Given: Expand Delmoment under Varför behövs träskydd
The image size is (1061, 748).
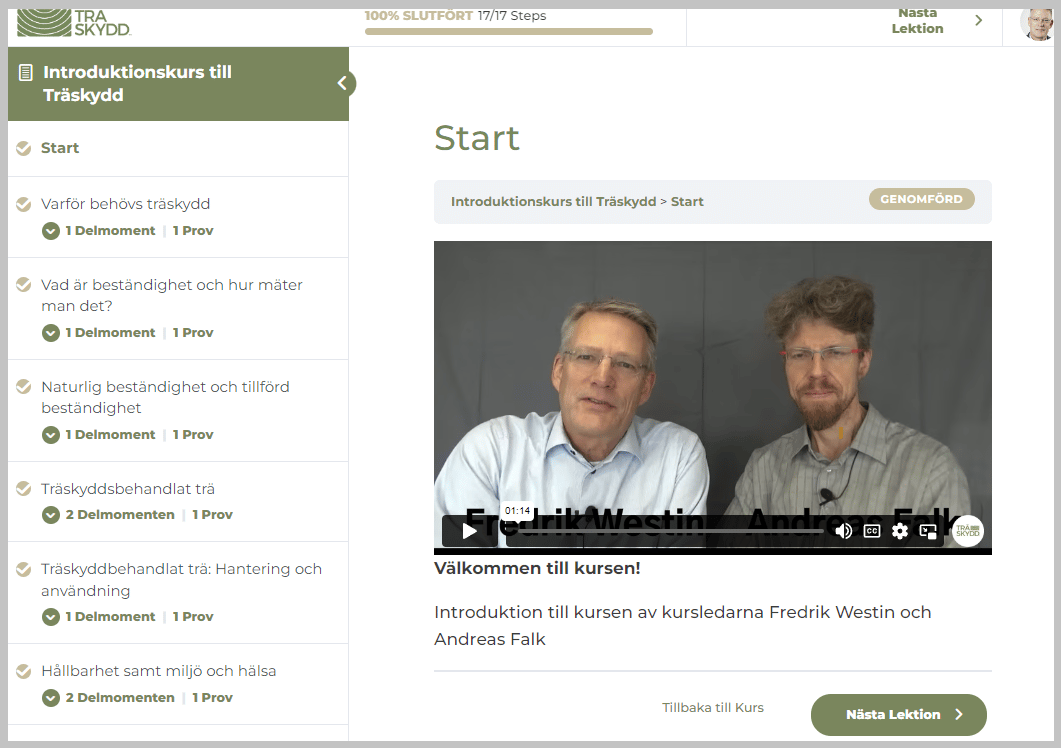Looking at the screenshot, I should coord(51,231).
